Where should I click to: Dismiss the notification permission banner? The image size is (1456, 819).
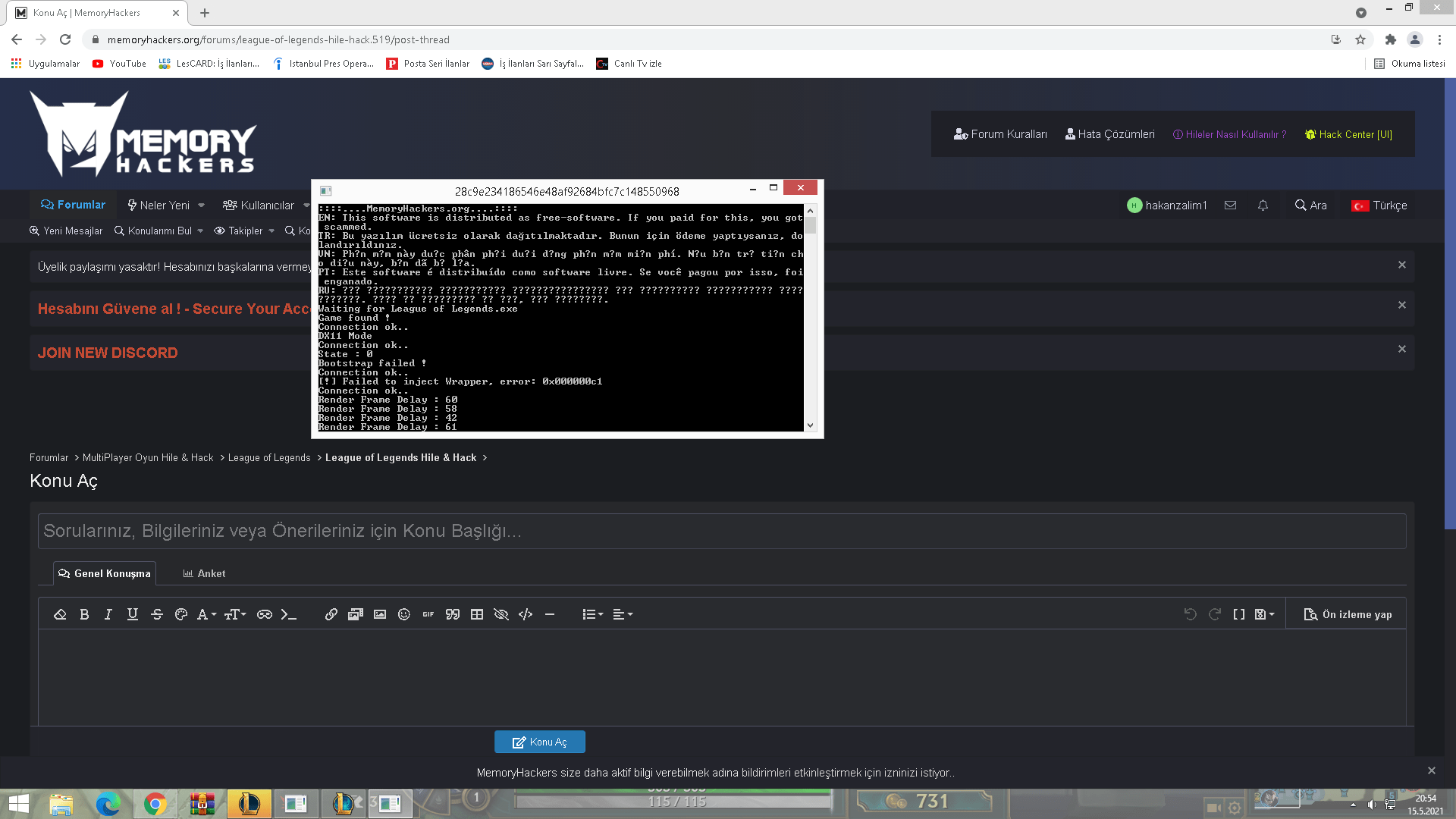click(1432, 770)
